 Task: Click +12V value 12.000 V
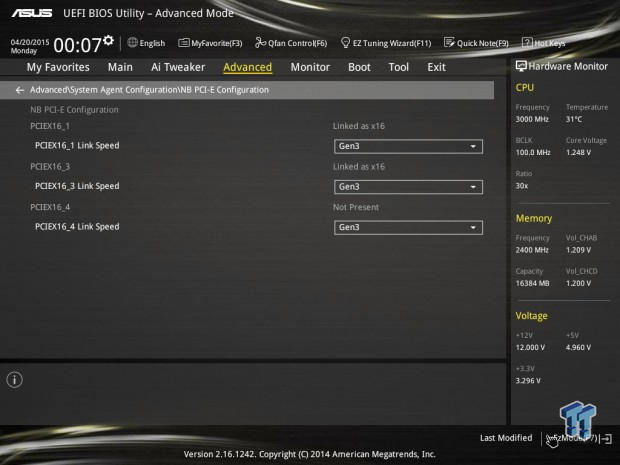point(530,347)
